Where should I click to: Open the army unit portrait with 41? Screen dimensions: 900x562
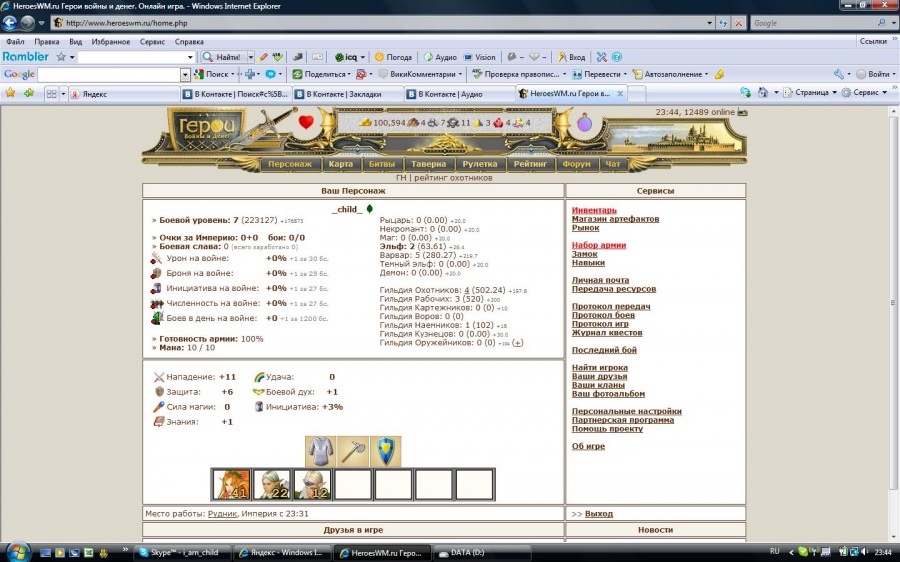pos(231,485)
